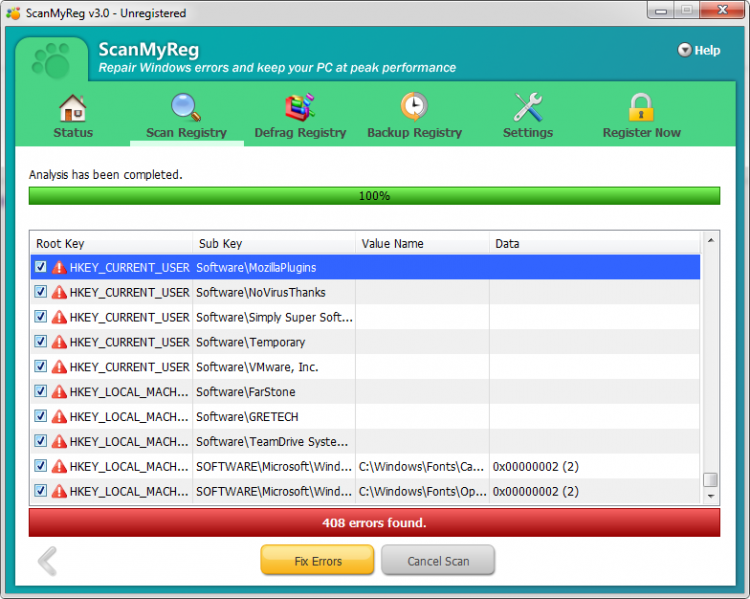Click warning icon on MozillaPlugins row
The height and width of the screenshot is (599, 750).
tap(59, 267)
